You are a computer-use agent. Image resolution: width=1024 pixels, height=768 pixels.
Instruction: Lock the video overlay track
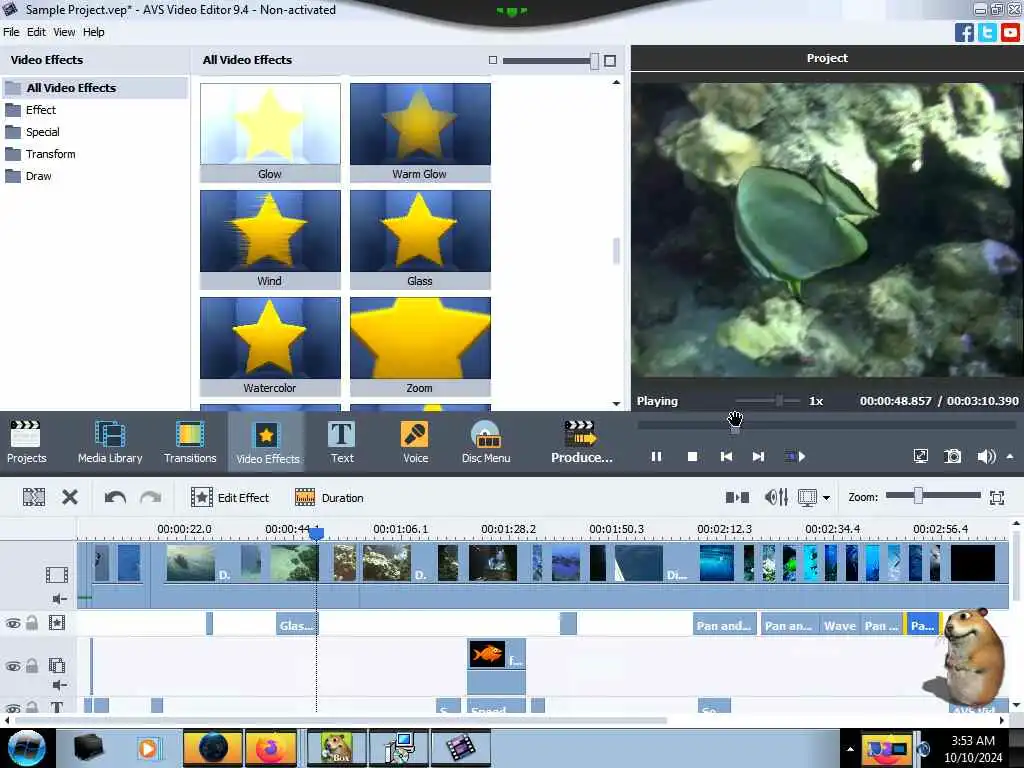(x=31, y=665)
